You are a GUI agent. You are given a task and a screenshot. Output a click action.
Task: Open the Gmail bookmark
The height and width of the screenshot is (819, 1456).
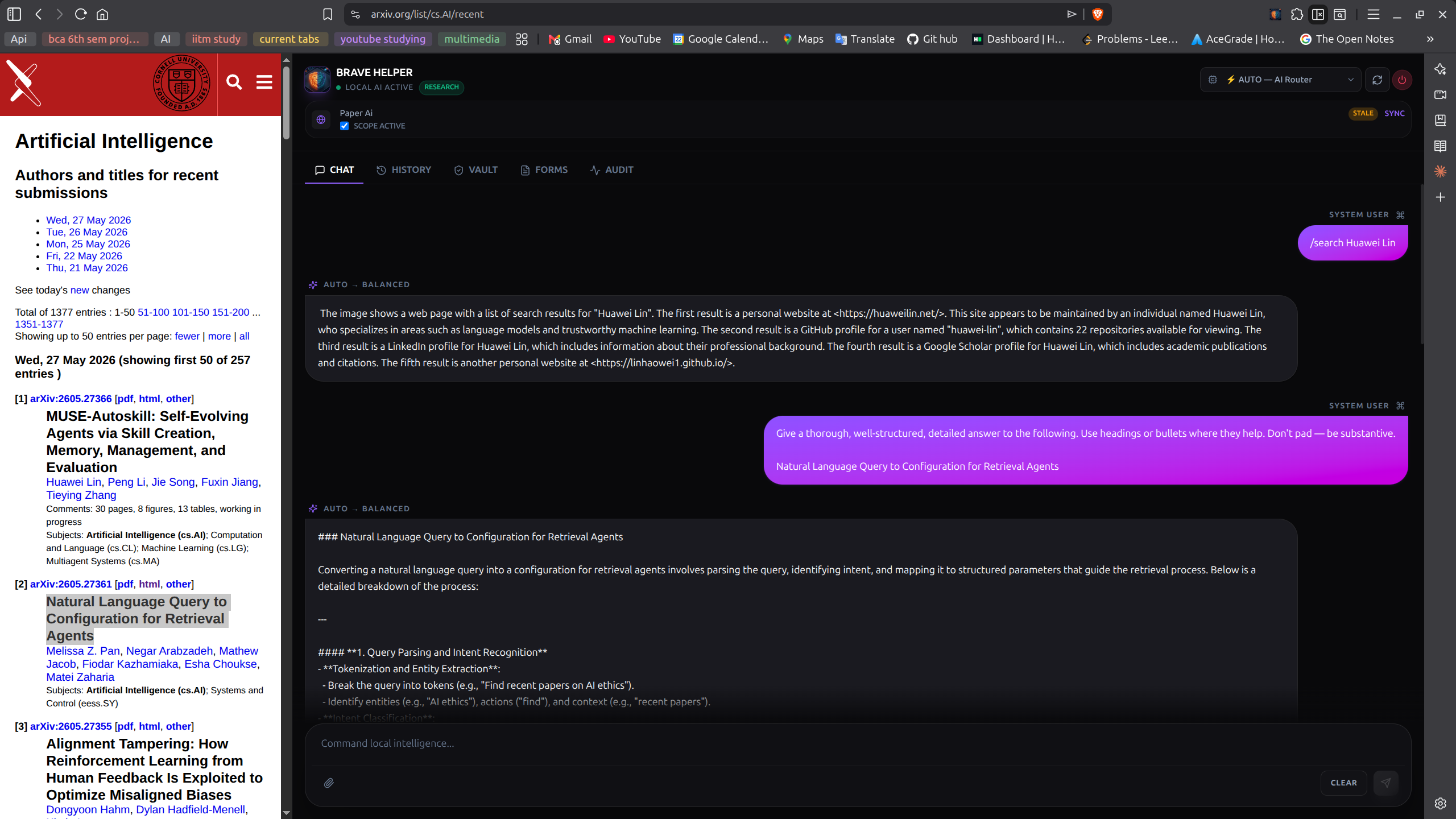coord(570,39)
